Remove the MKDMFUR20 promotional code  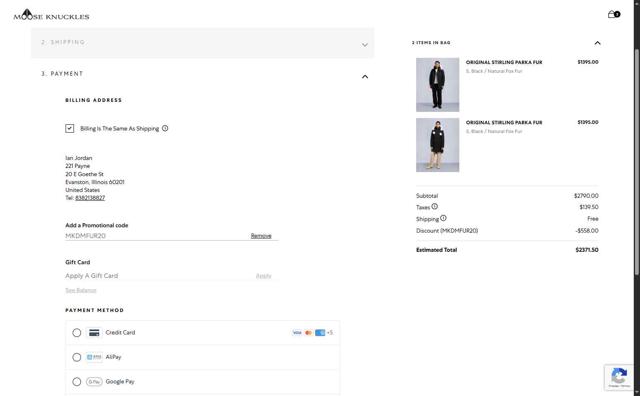(x=261, y=236)
